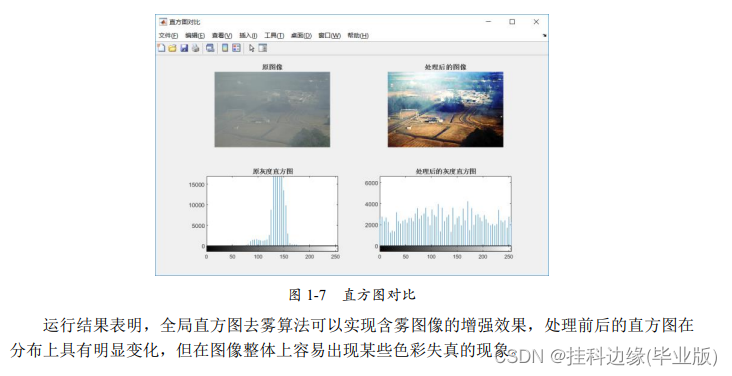Click the 10000 y-axis tick label

tap(197, 205)
